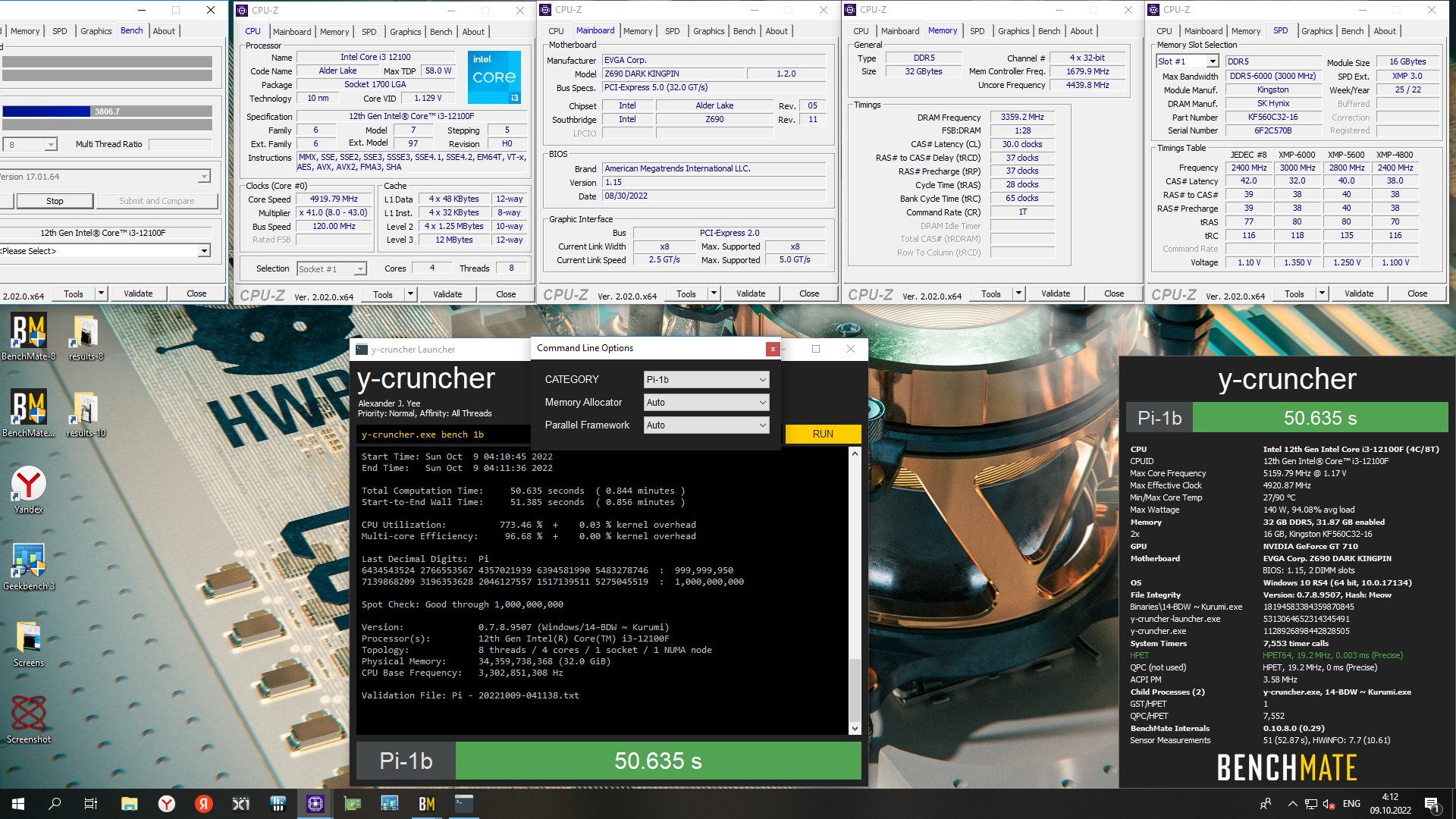This screenshot has height=819, width=1456.
Task: Switch to About tab in SPD window
Action: tap(1384, 31)
